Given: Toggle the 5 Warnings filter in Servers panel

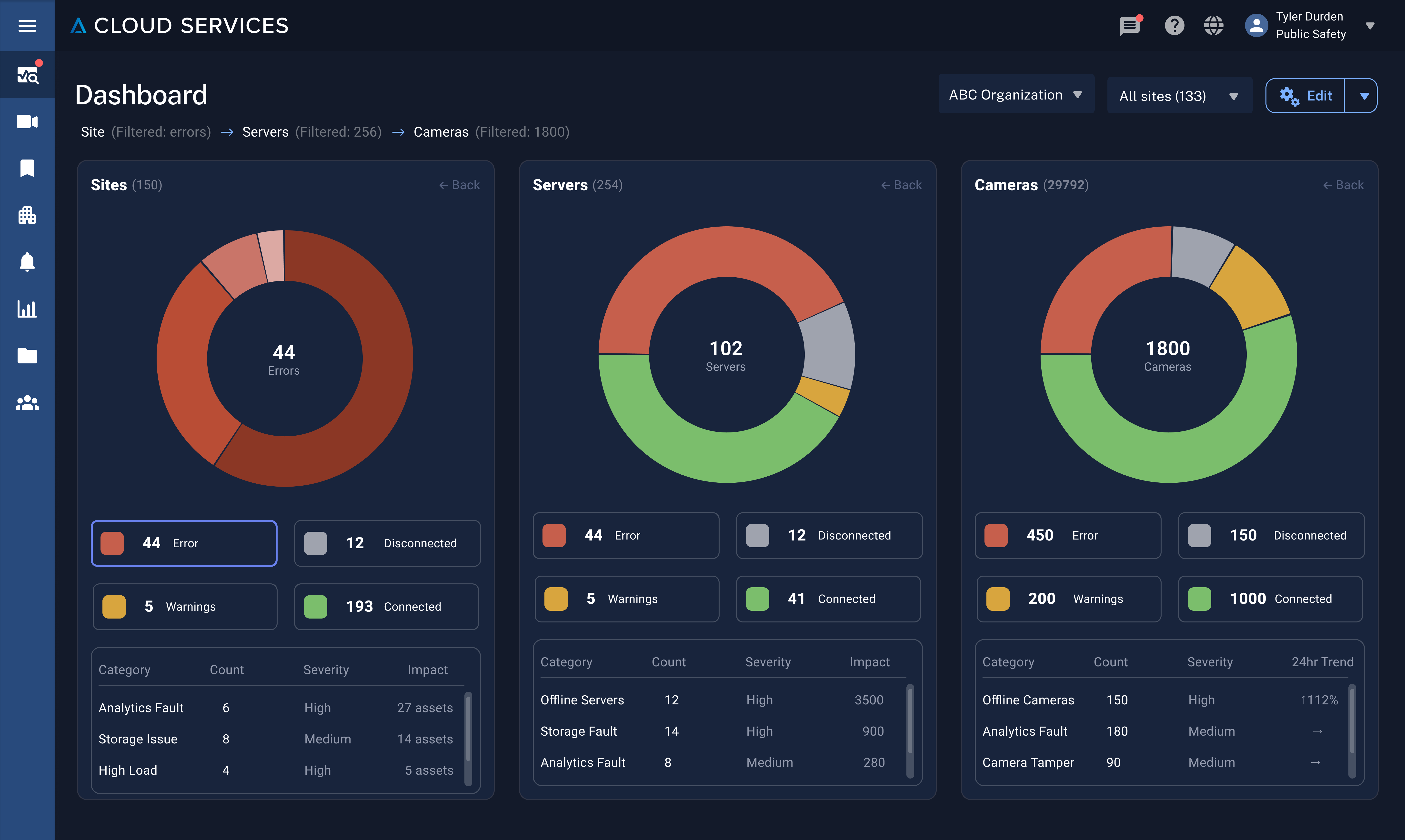Looking at the screenshot, I should coord(626,599).
